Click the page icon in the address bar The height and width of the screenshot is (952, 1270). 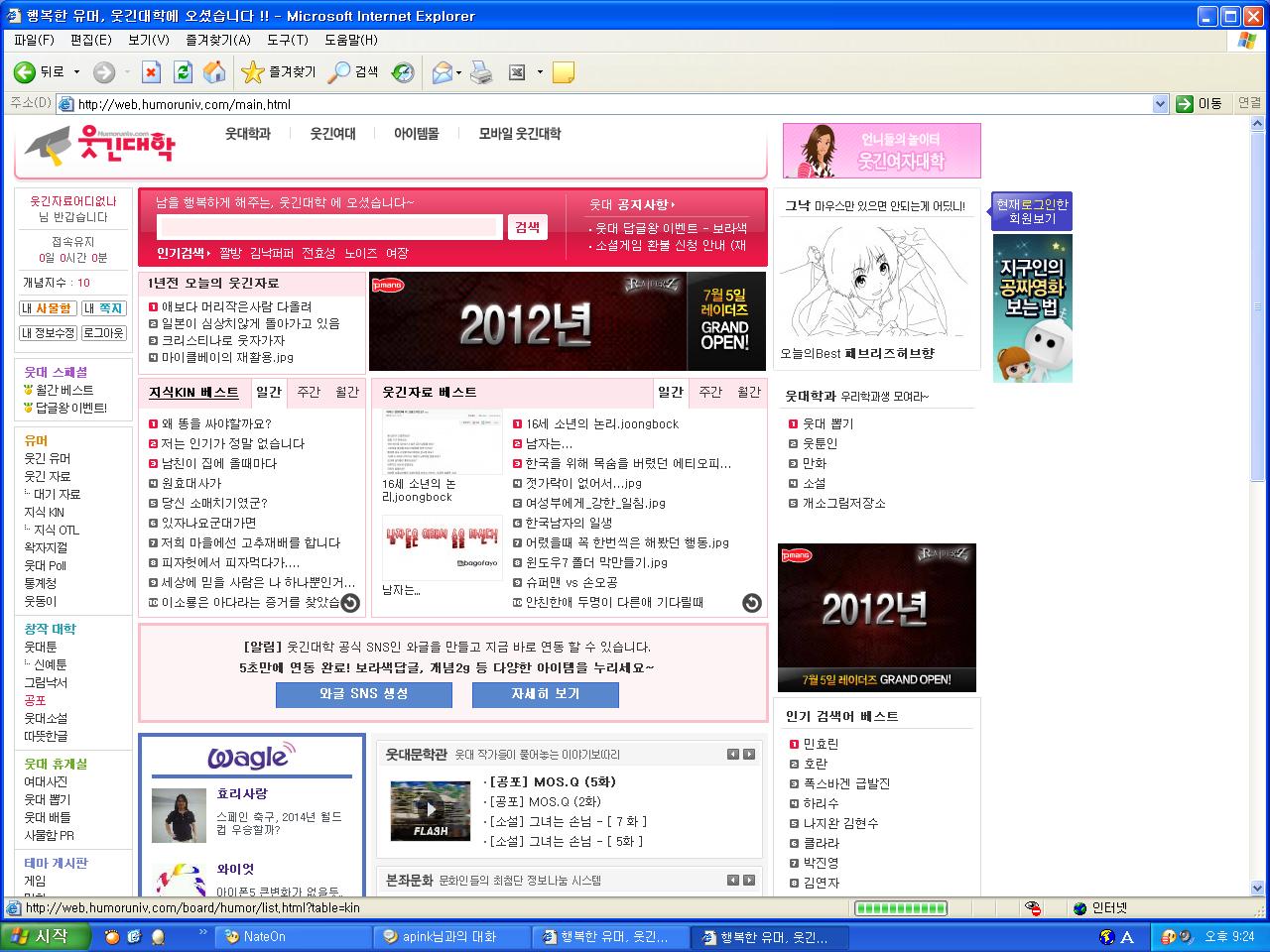pyautogui.click(x=66, y=104)
